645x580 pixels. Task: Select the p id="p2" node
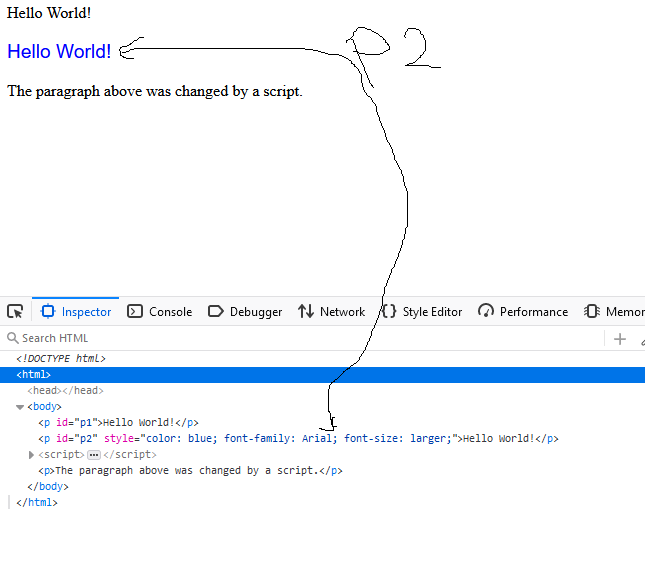click(x=299, y=438)
